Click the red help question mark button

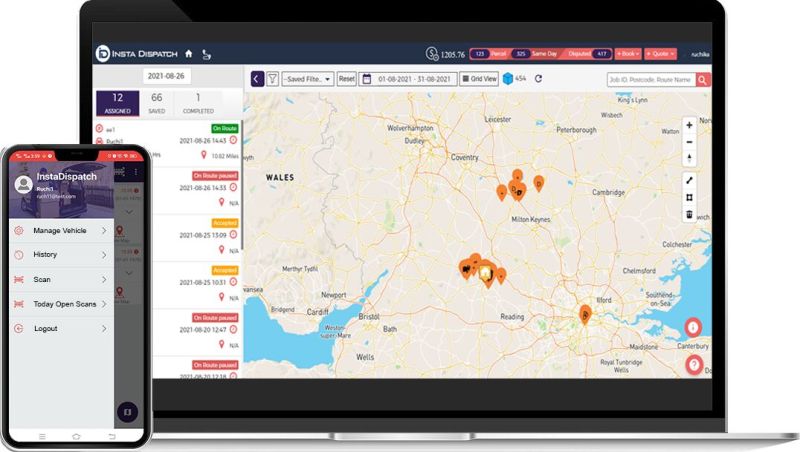[x=694, y=364]
